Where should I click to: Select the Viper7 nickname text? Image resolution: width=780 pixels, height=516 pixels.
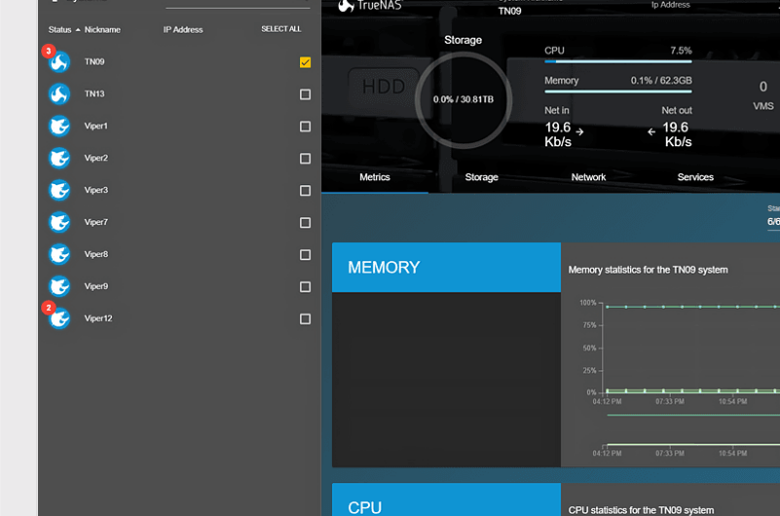pyautogui.click(x=96, y=222)
